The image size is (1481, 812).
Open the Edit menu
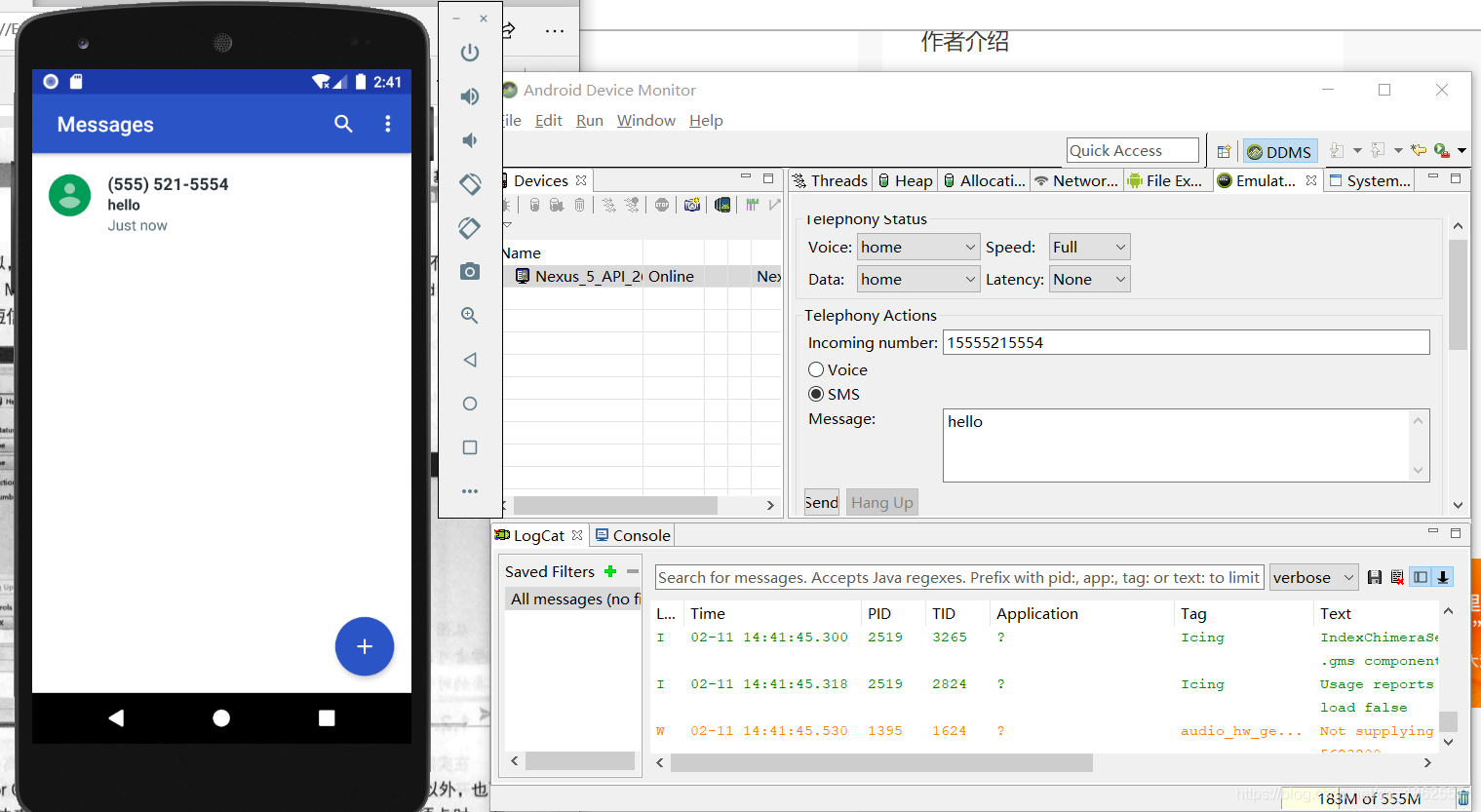(549, 120)
